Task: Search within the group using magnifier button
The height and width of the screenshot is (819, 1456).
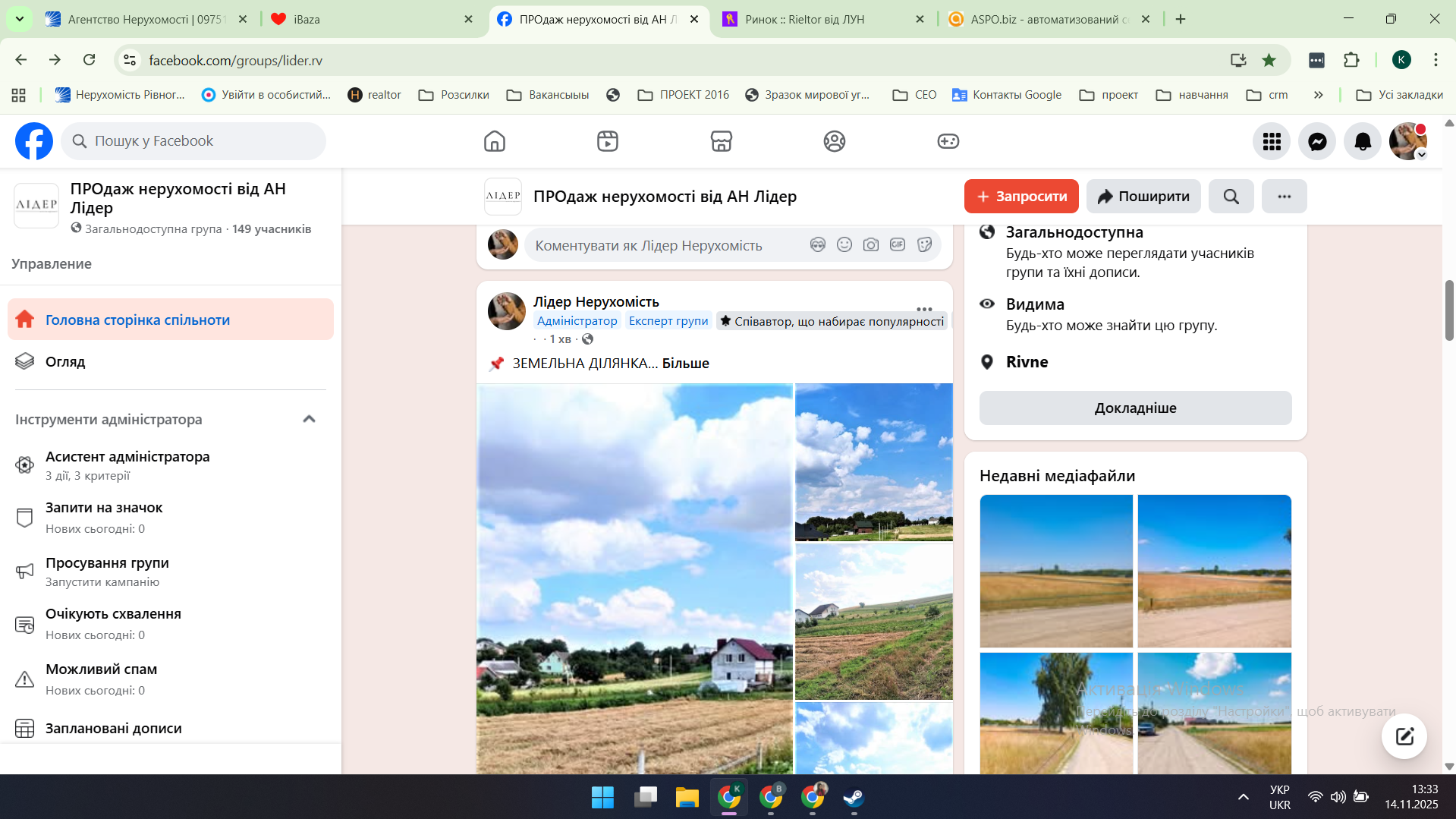Action: 1231,197
